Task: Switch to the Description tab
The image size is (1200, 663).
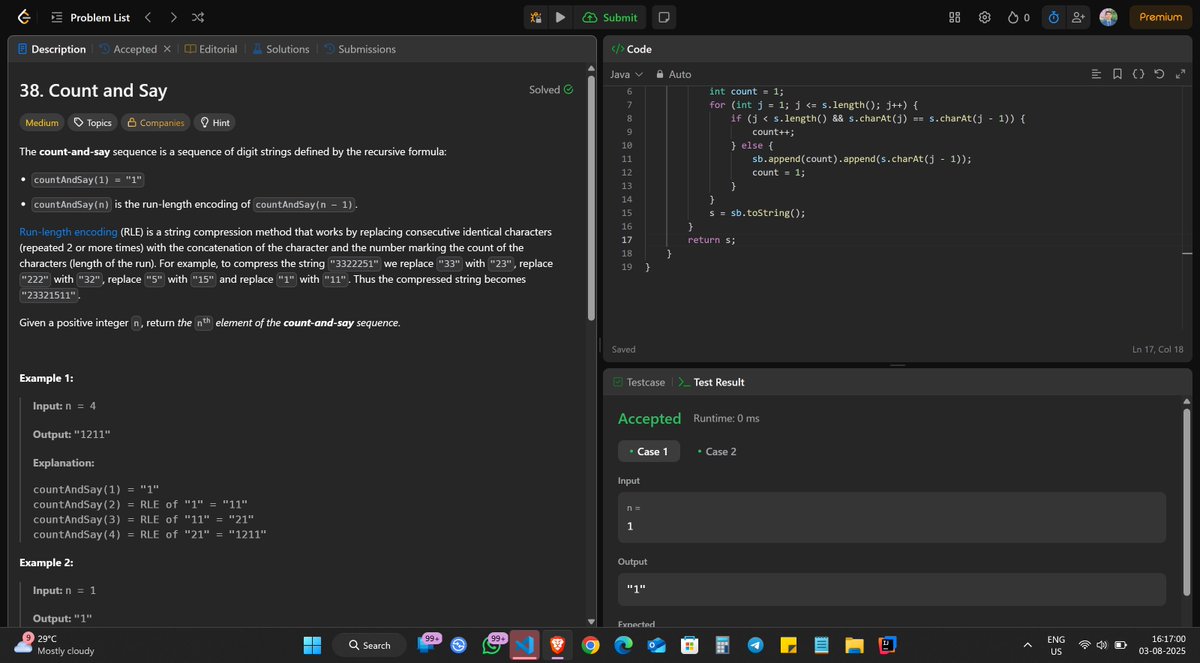Action: pyautogui.click(x=51, y=49)
